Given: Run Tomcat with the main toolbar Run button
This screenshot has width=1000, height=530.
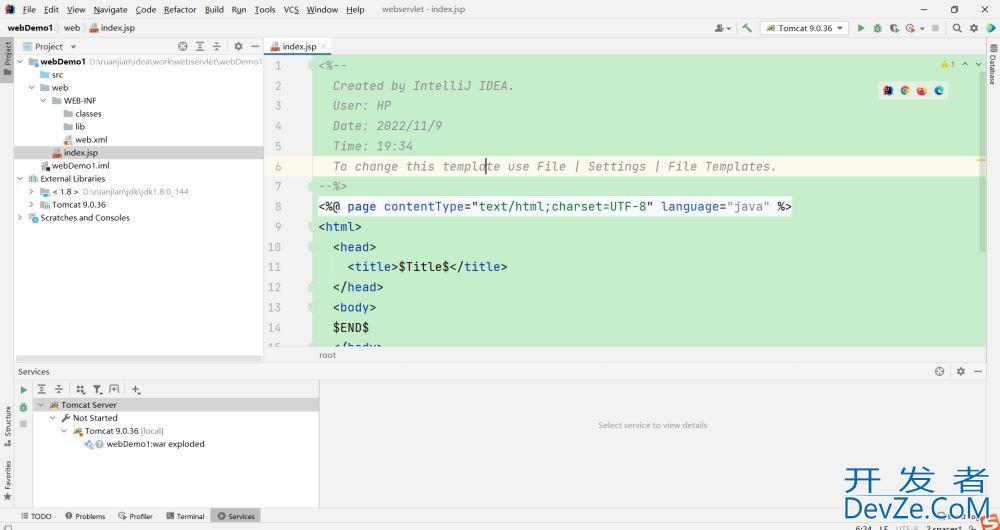Looking at the screenshot, I should 861,28.
